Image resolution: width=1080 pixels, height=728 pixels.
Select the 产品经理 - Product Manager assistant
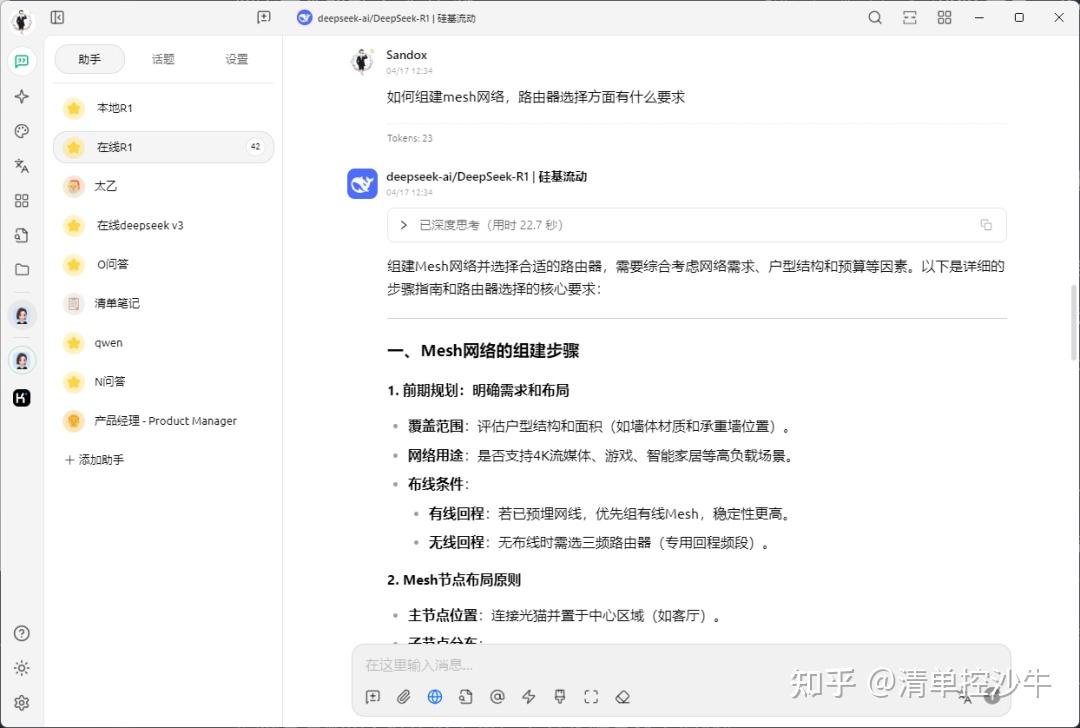click(163, 420)
